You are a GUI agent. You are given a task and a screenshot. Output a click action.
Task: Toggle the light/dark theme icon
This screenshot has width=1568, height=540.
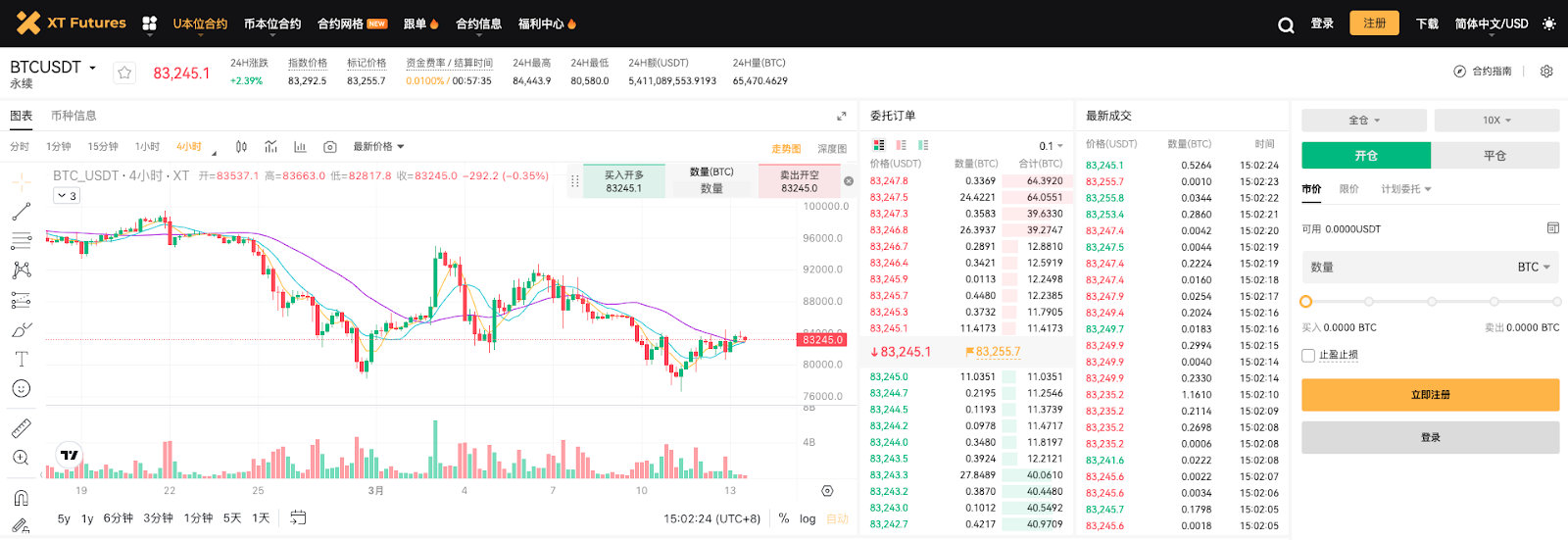(x=1548, y=24)
